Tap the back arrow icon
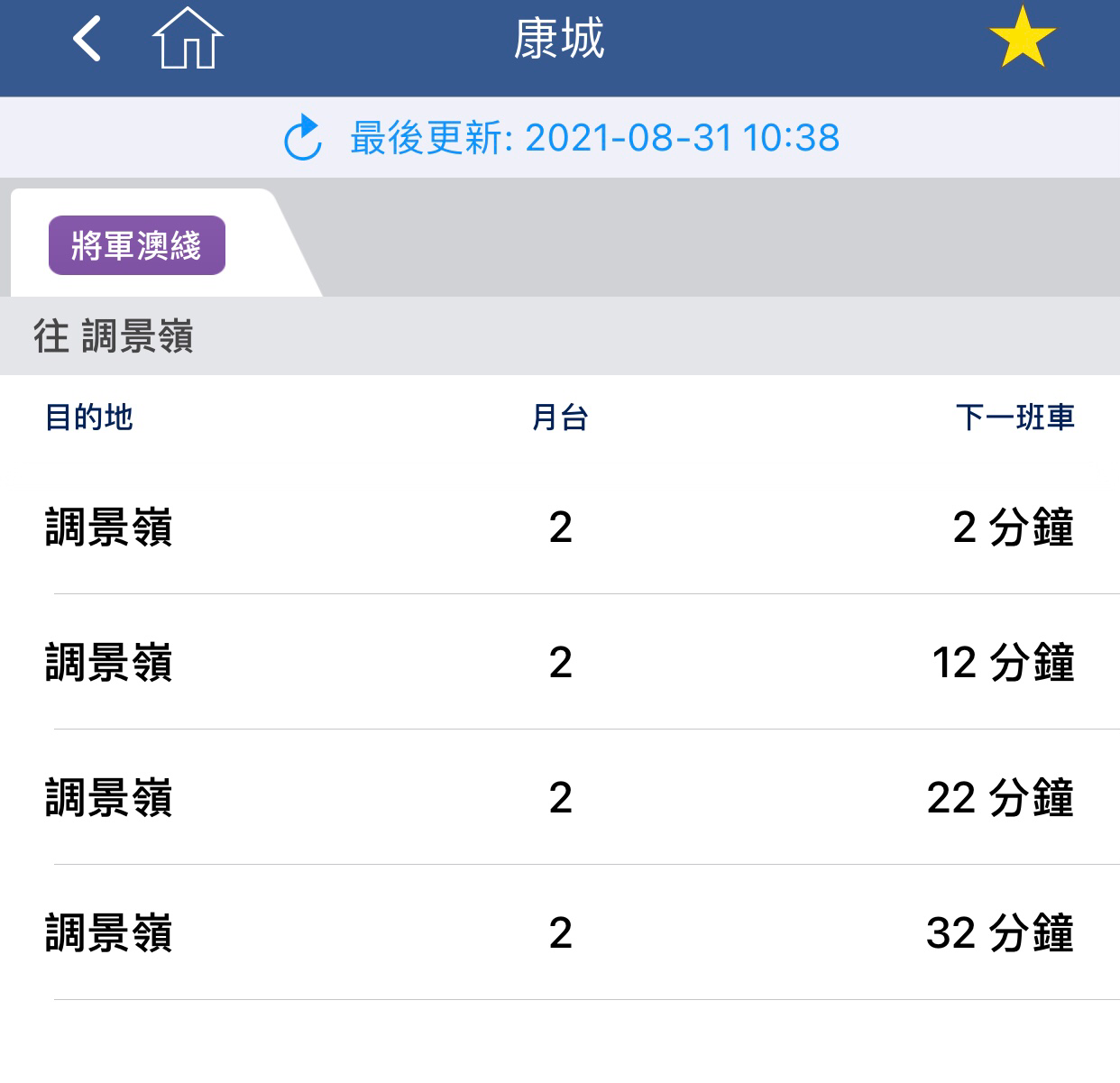The image size is (1120, 1083). [87, 40]
